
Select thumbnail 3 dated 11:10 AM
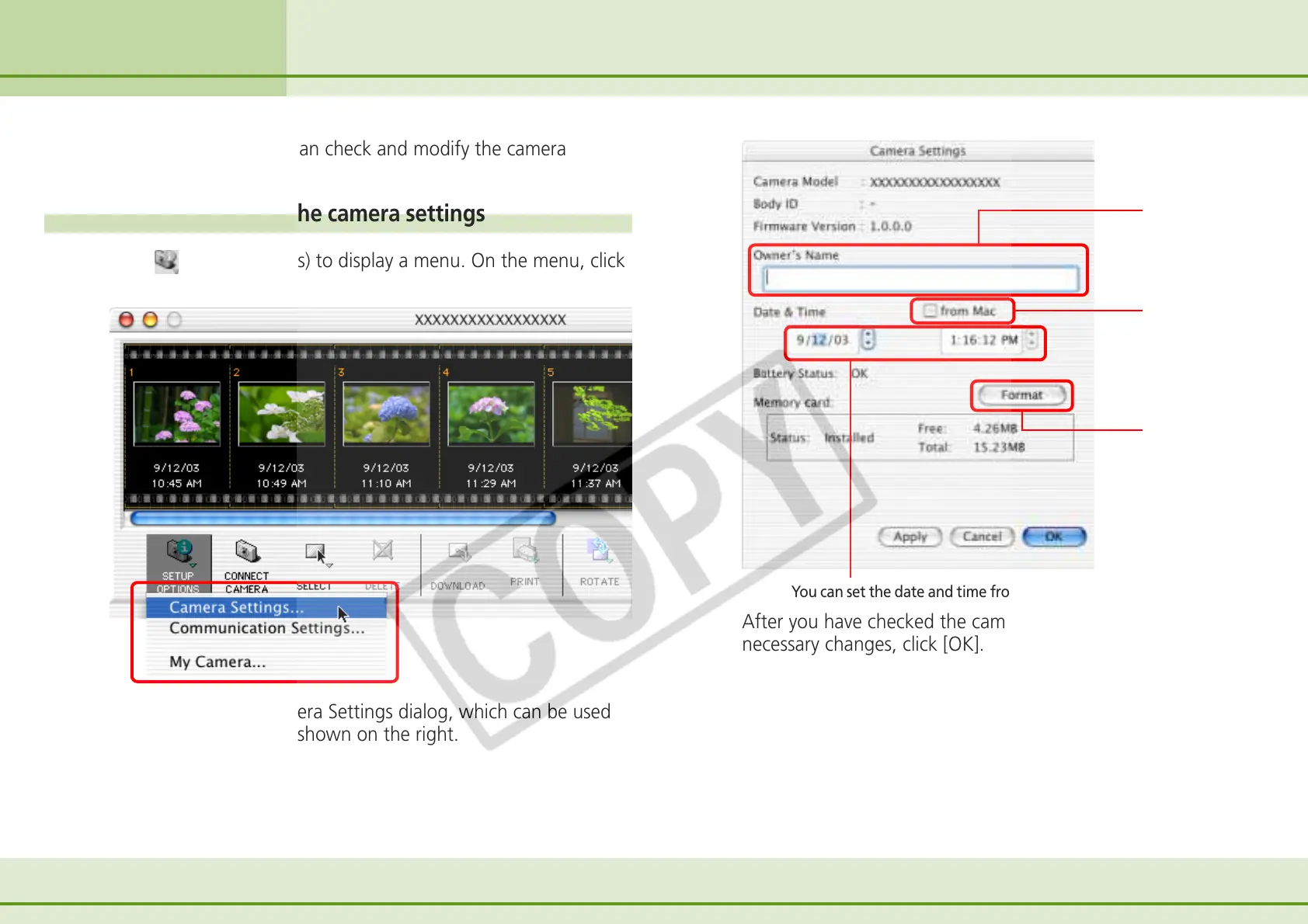tap(387, 415)
